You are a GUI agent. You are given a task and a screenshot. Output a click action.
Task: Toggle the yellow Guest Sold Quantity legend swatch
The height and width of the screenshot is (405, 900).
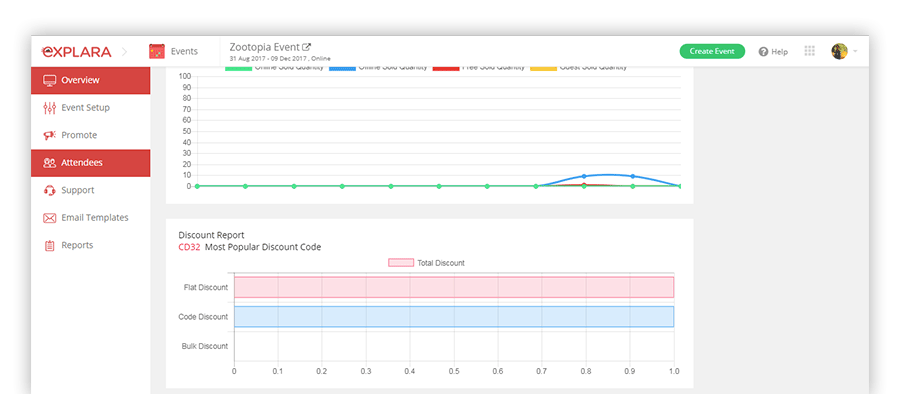tap(543, 68)
